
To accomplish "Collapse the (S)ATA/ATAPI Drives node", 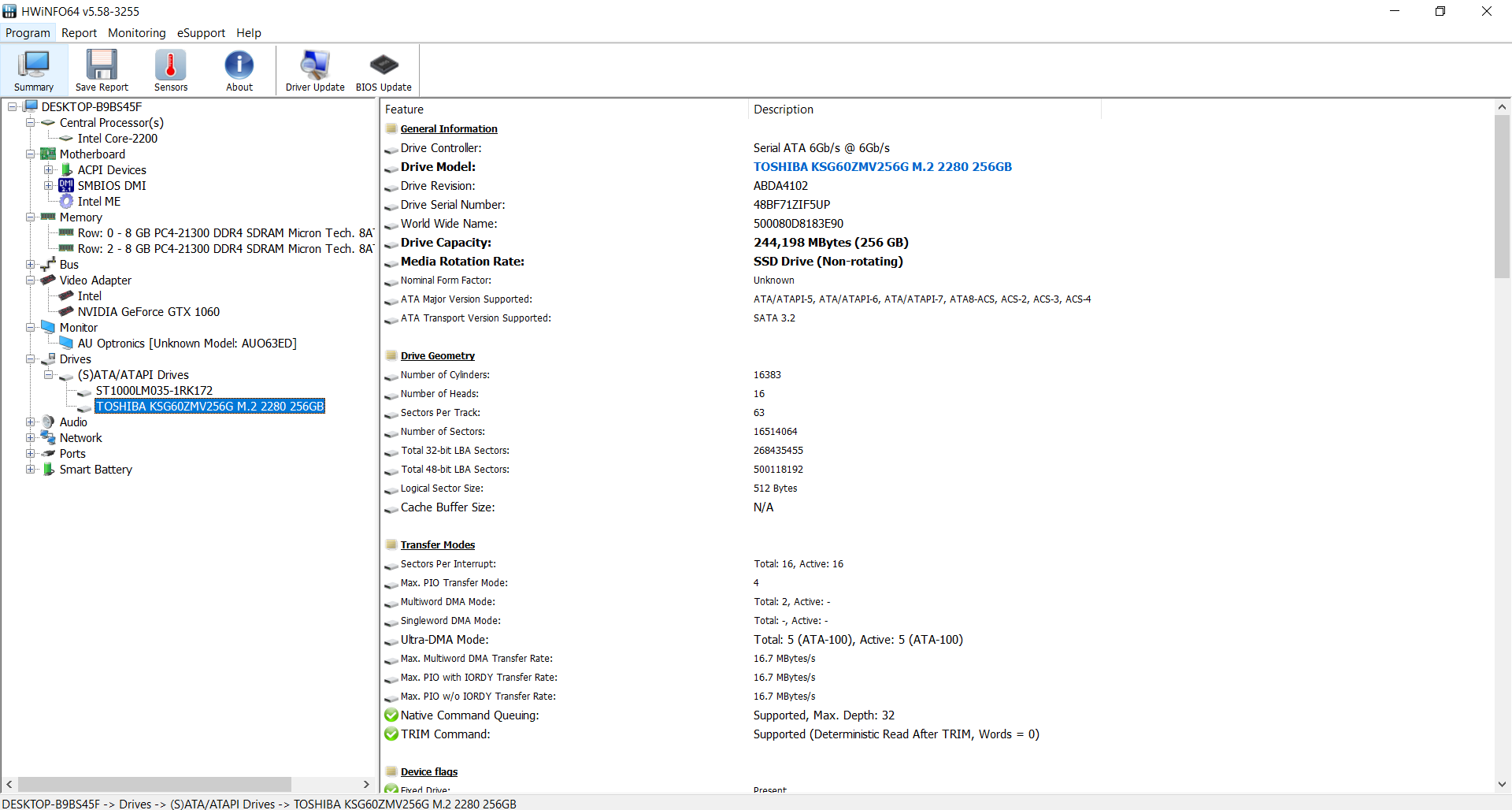I will tap(48, 374).
